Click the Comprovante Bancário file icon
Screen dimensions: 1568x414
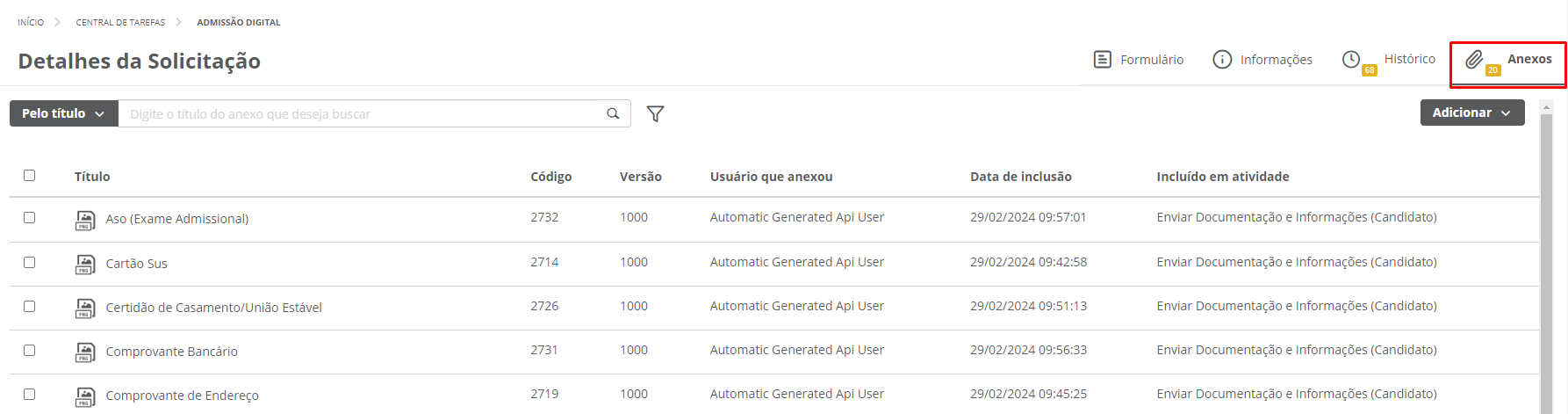point(85,352)
